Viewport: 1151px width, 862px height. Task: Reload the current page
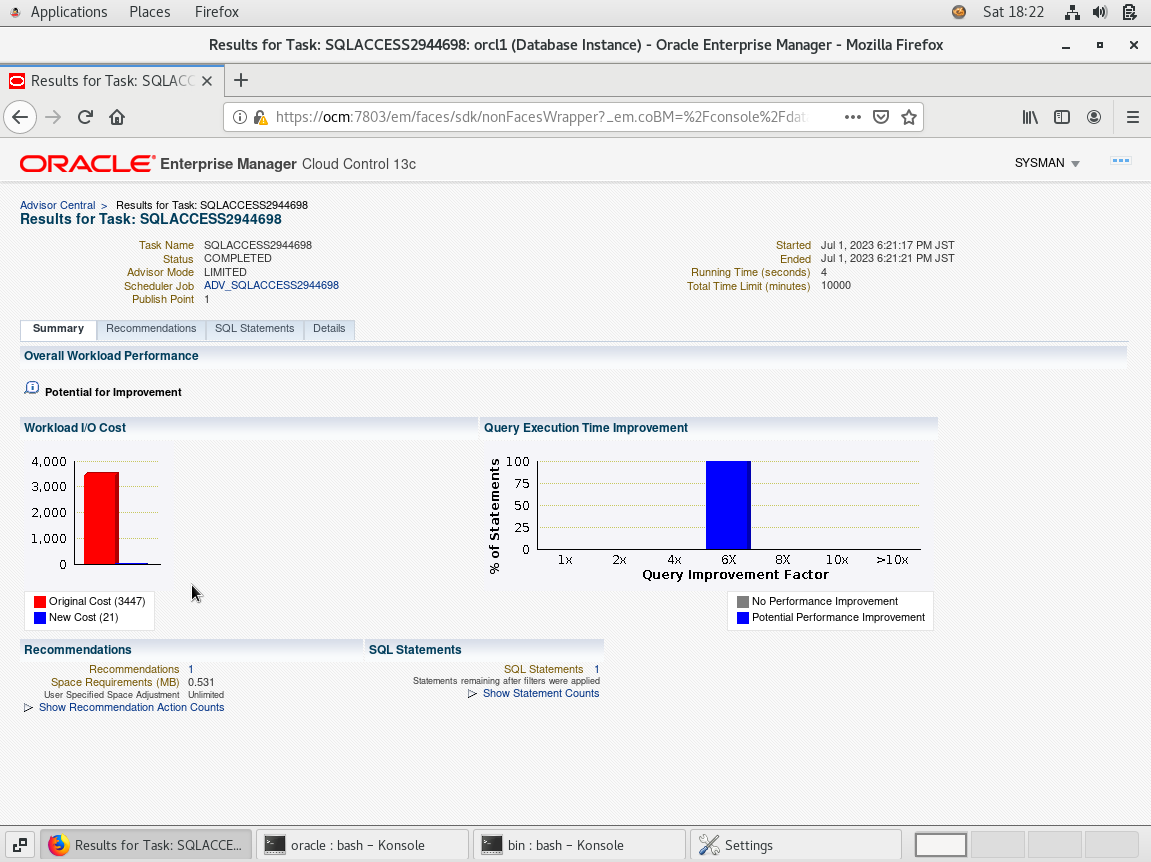point(85,117)
